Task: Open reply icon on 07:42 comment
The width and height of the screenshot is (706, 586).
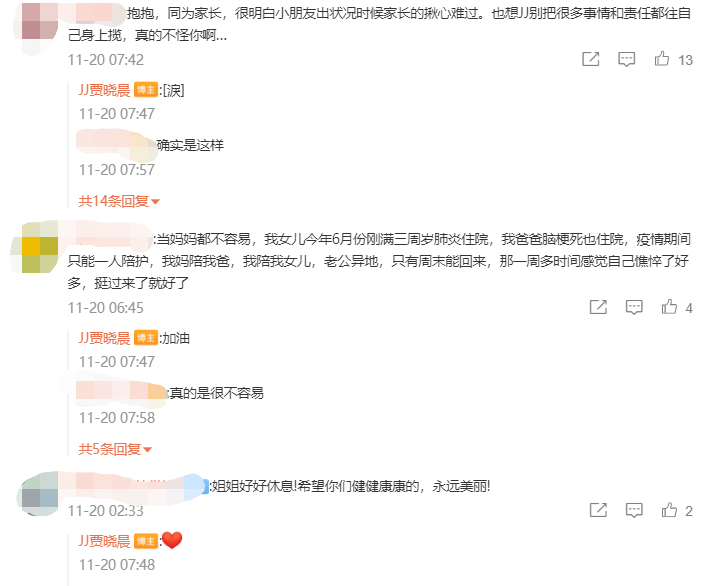Action: click(626, 59)
